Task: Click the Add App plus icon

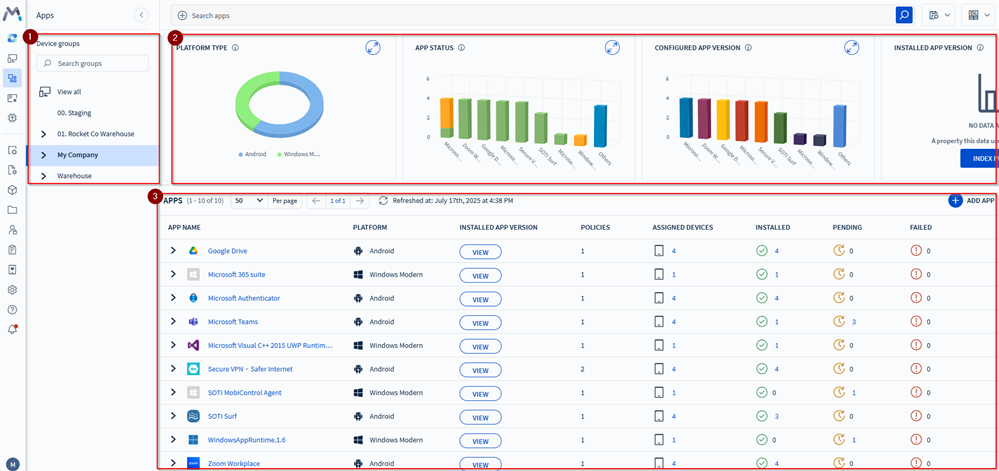Action: click(955, 201)
